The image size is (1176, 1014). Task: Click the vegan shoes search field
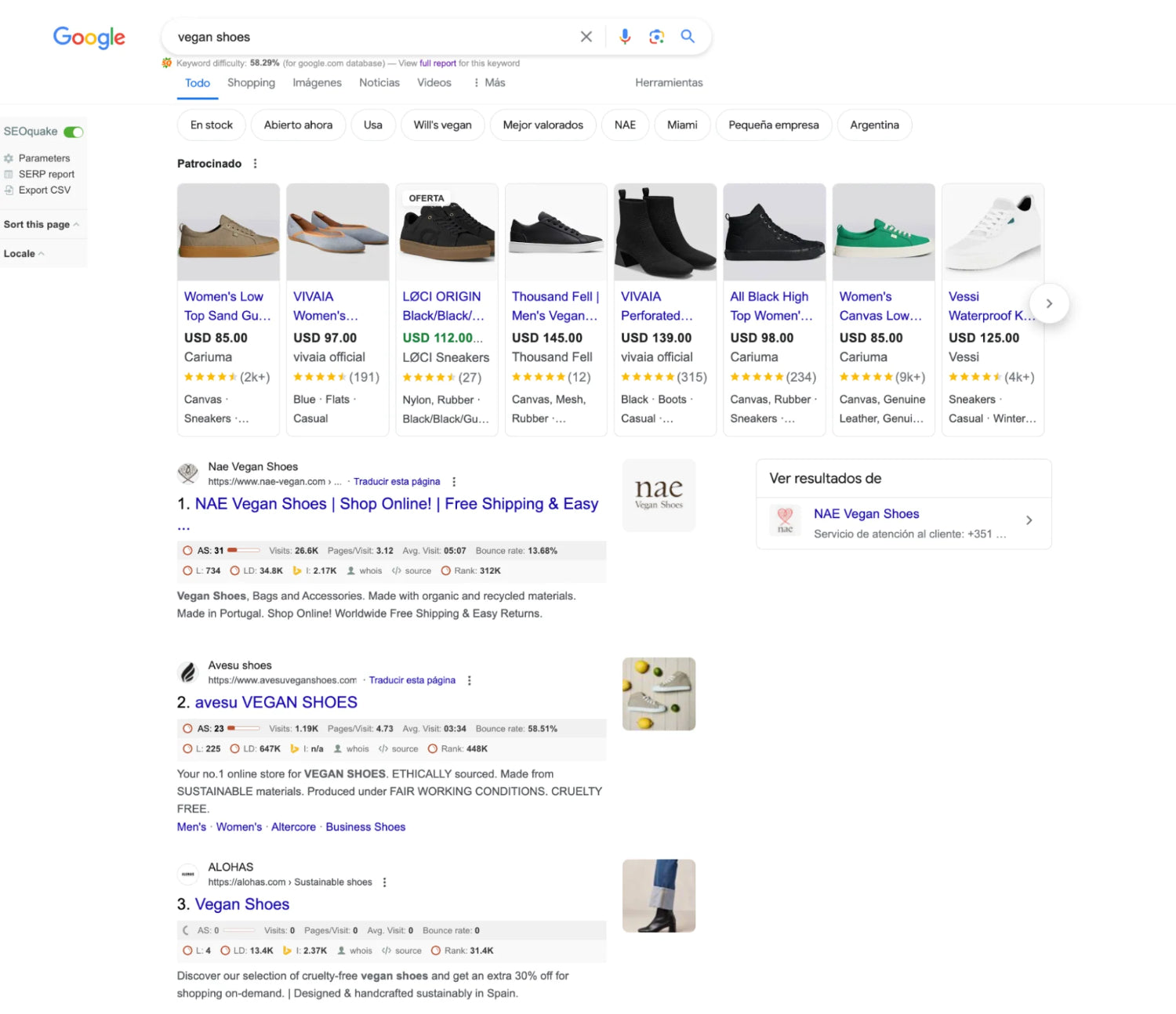pyautogui.click(x=368, y=37)
